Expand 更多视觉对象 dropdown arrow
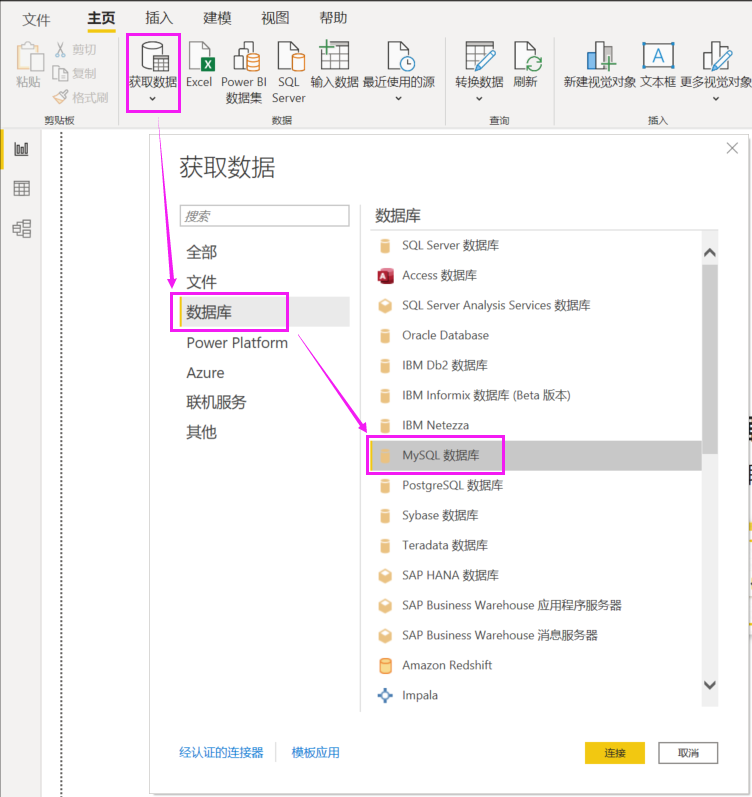 click(x=716, y=99)
